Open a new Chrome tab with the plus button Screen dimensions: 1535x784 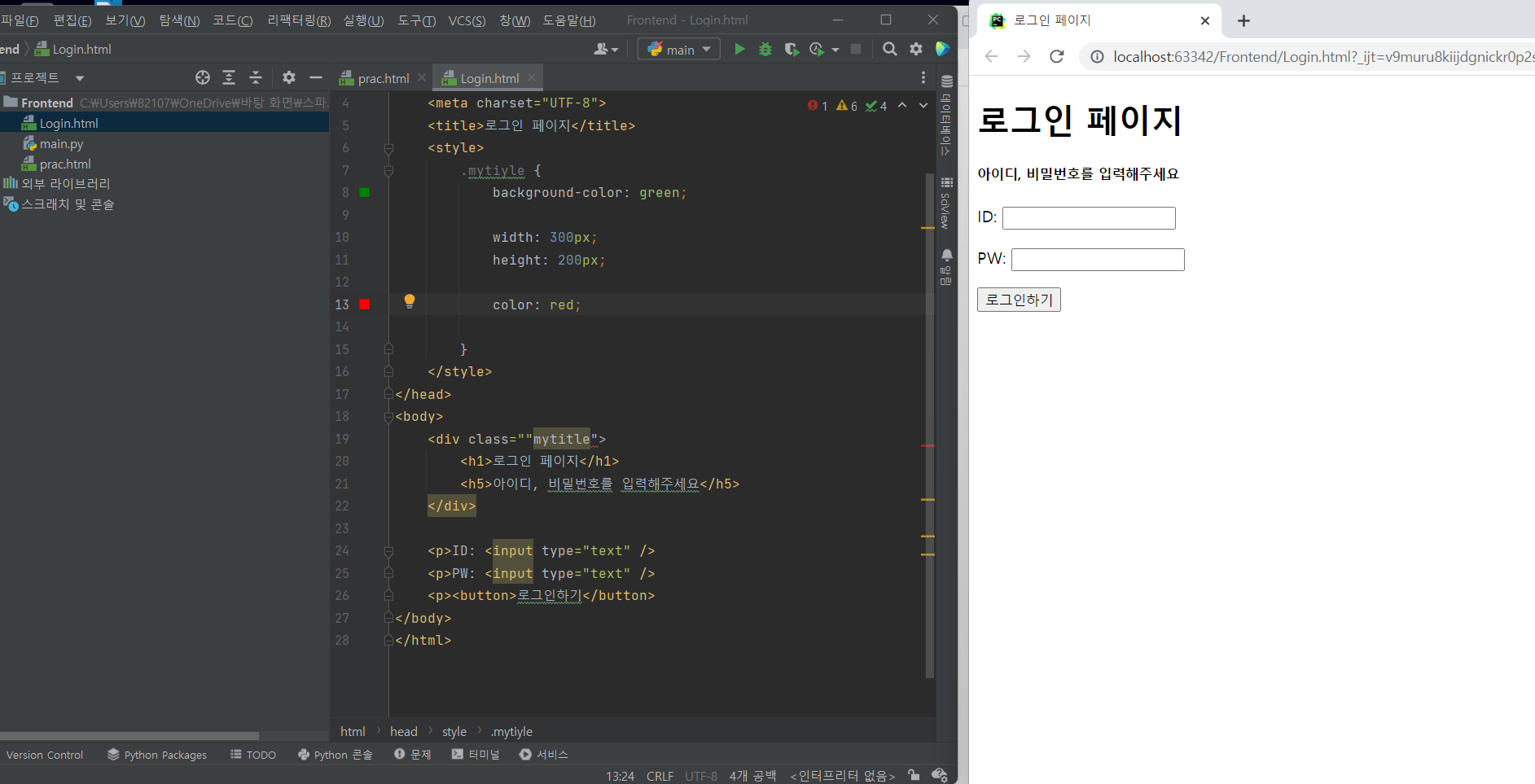click(x=1243, y=21)
